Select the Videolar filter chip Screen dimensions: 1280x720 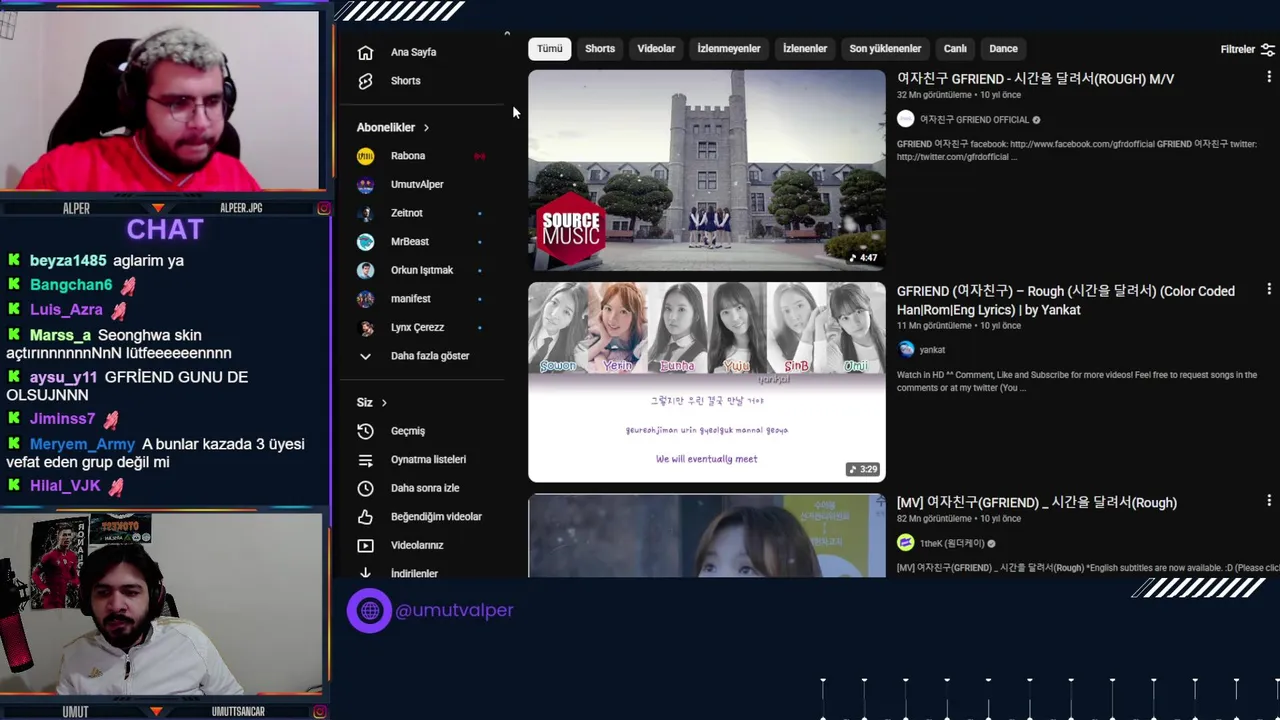pos(656,49)
